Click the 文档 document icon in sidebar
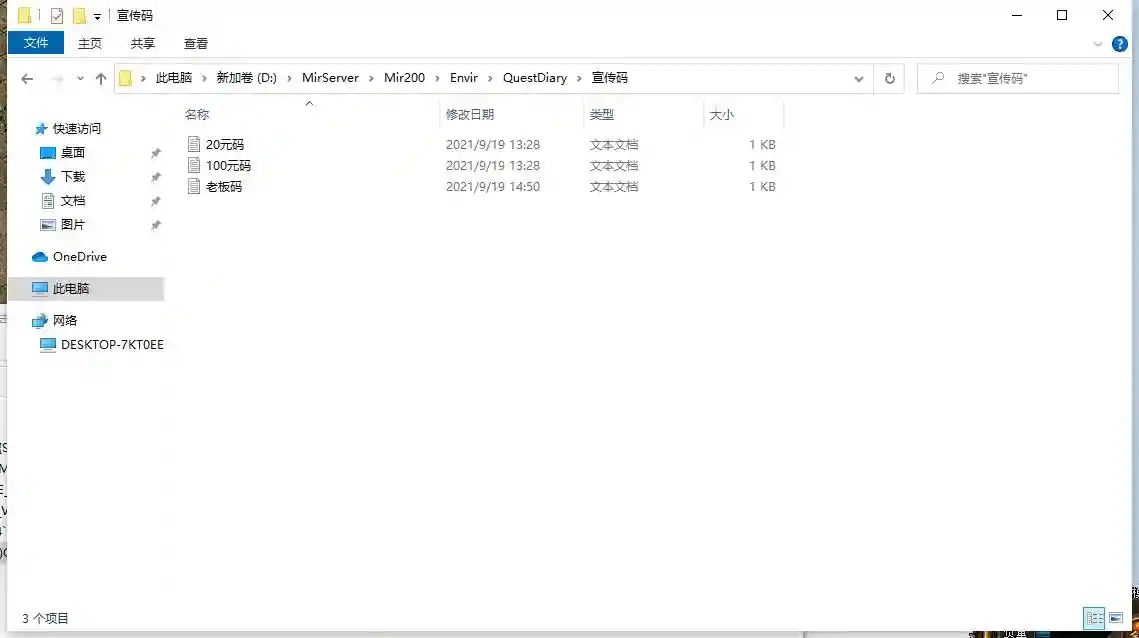The image size is (1139, 638). tap(47, 201)
